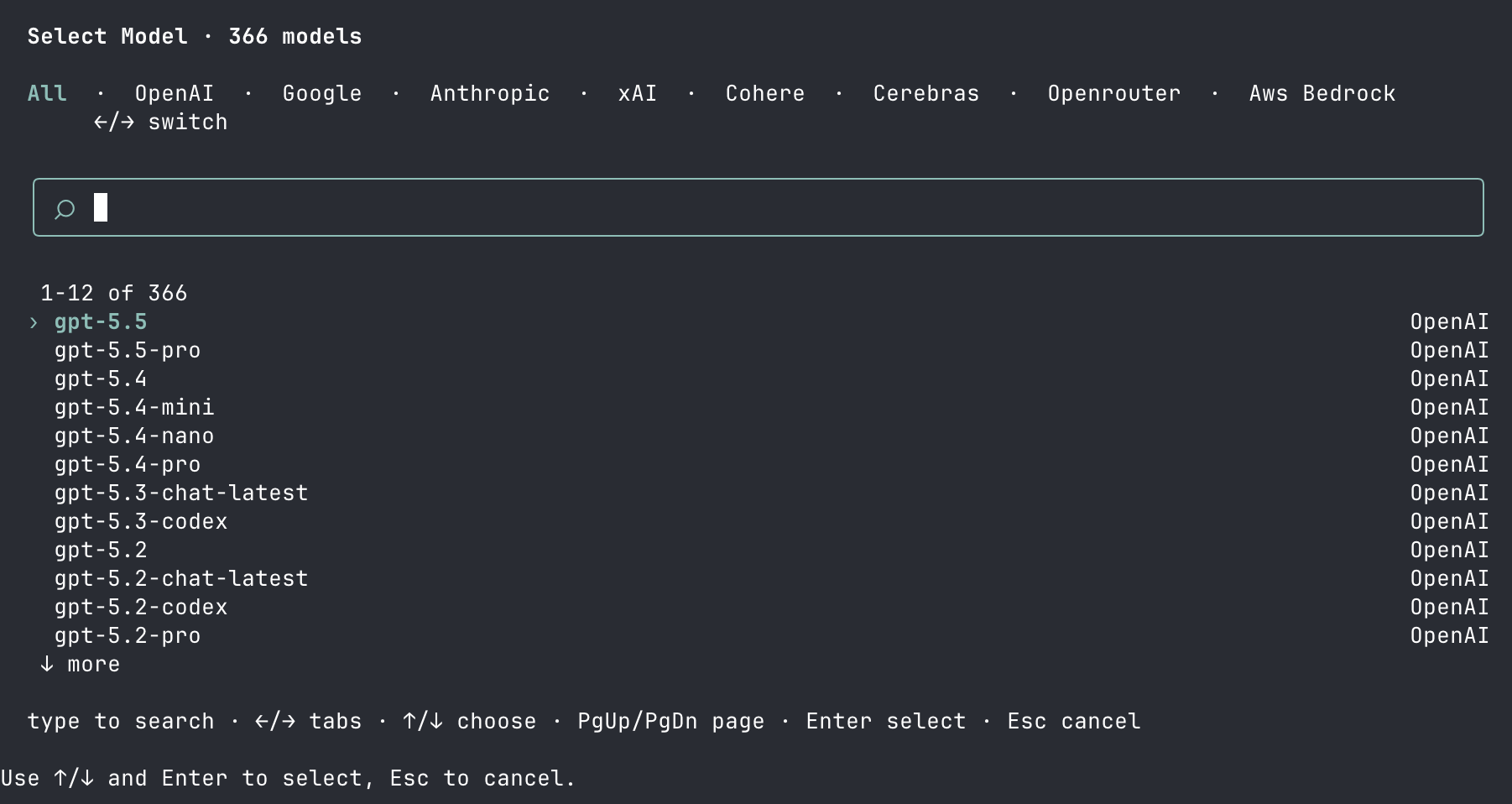The image size is (1512, 804).
Task: Click the '1-12 of 366' counter
Action: [114, 293]
